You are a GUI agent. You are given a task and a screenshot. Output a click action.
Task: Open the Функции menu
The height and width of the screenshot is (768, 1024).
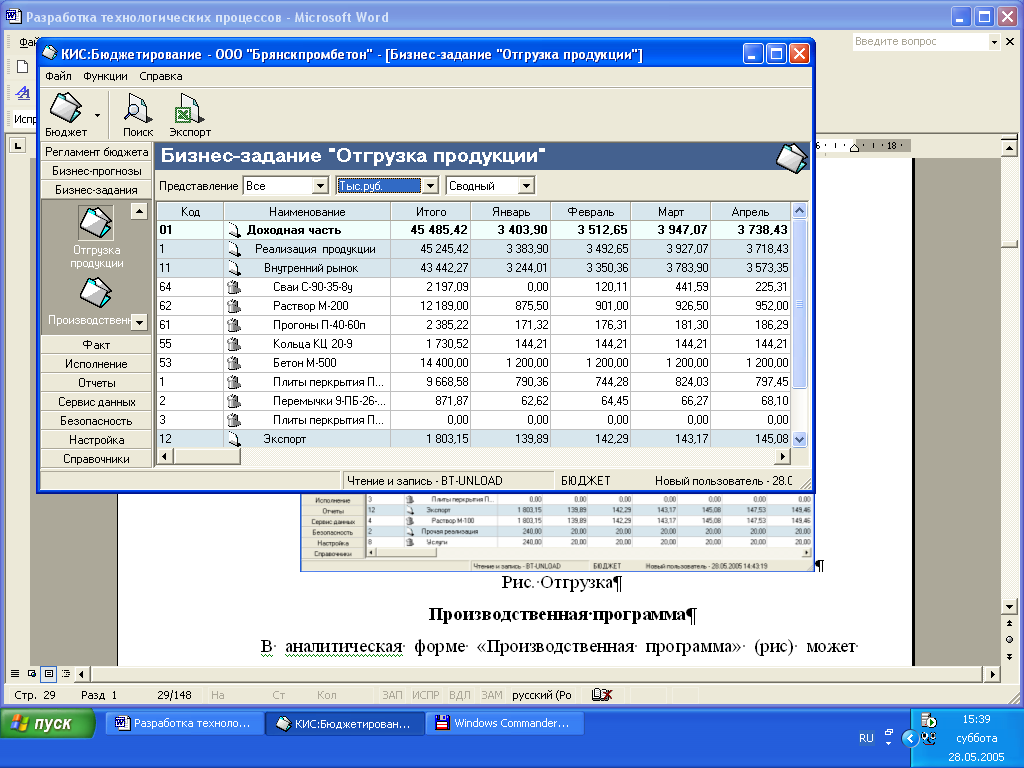(x=105, y=76)
